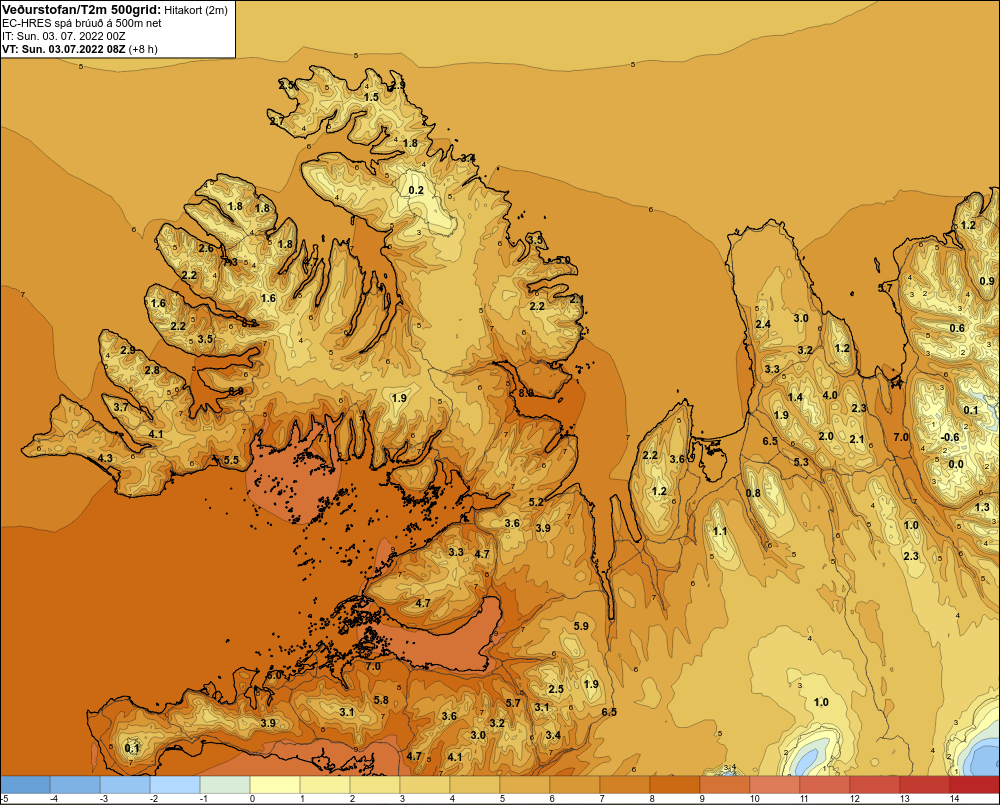Pick the pale green swatch between -1 and 0

(225, 785)
